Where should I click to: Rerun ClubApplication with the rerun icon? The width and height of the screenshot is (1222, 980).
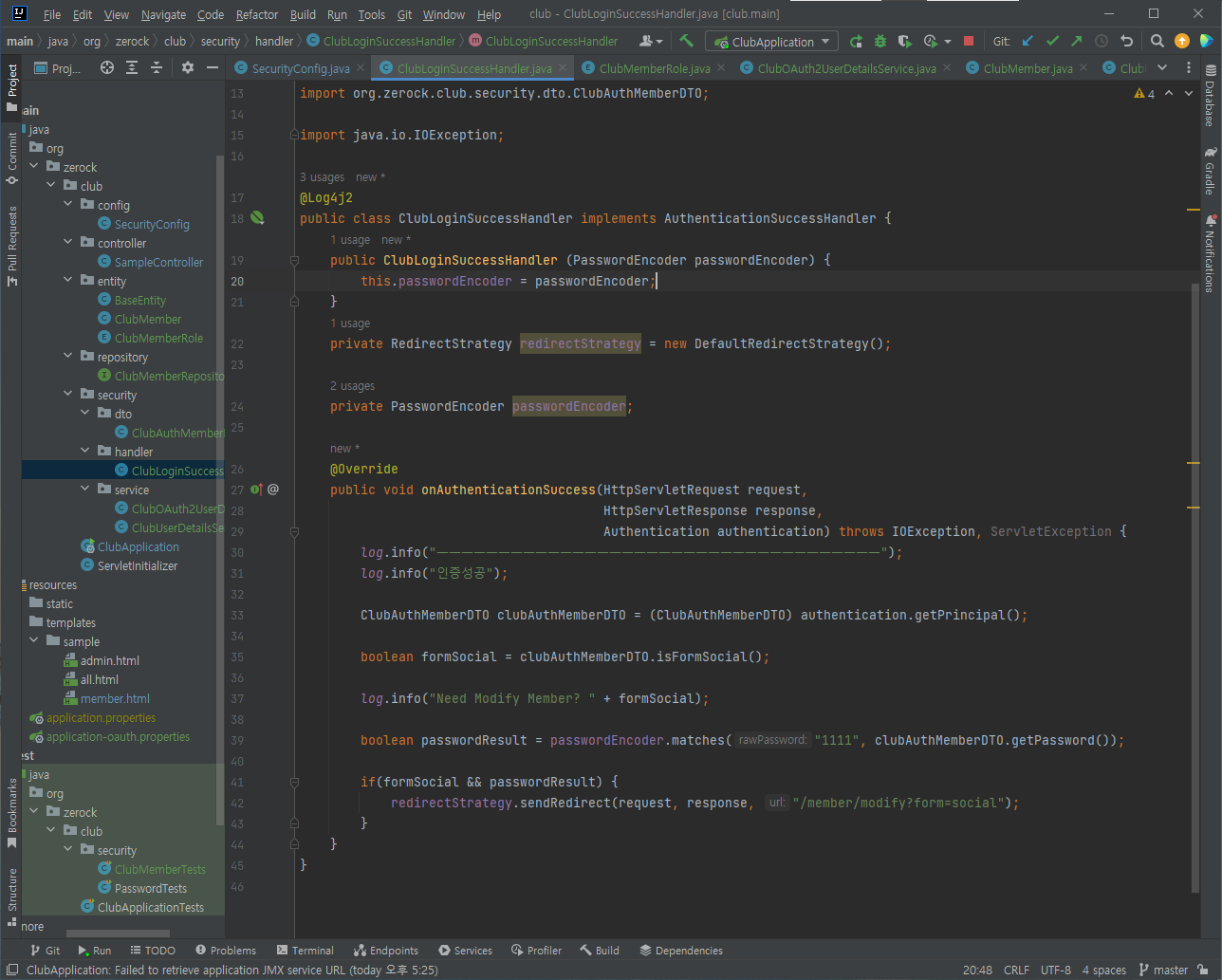coord(856,42)
